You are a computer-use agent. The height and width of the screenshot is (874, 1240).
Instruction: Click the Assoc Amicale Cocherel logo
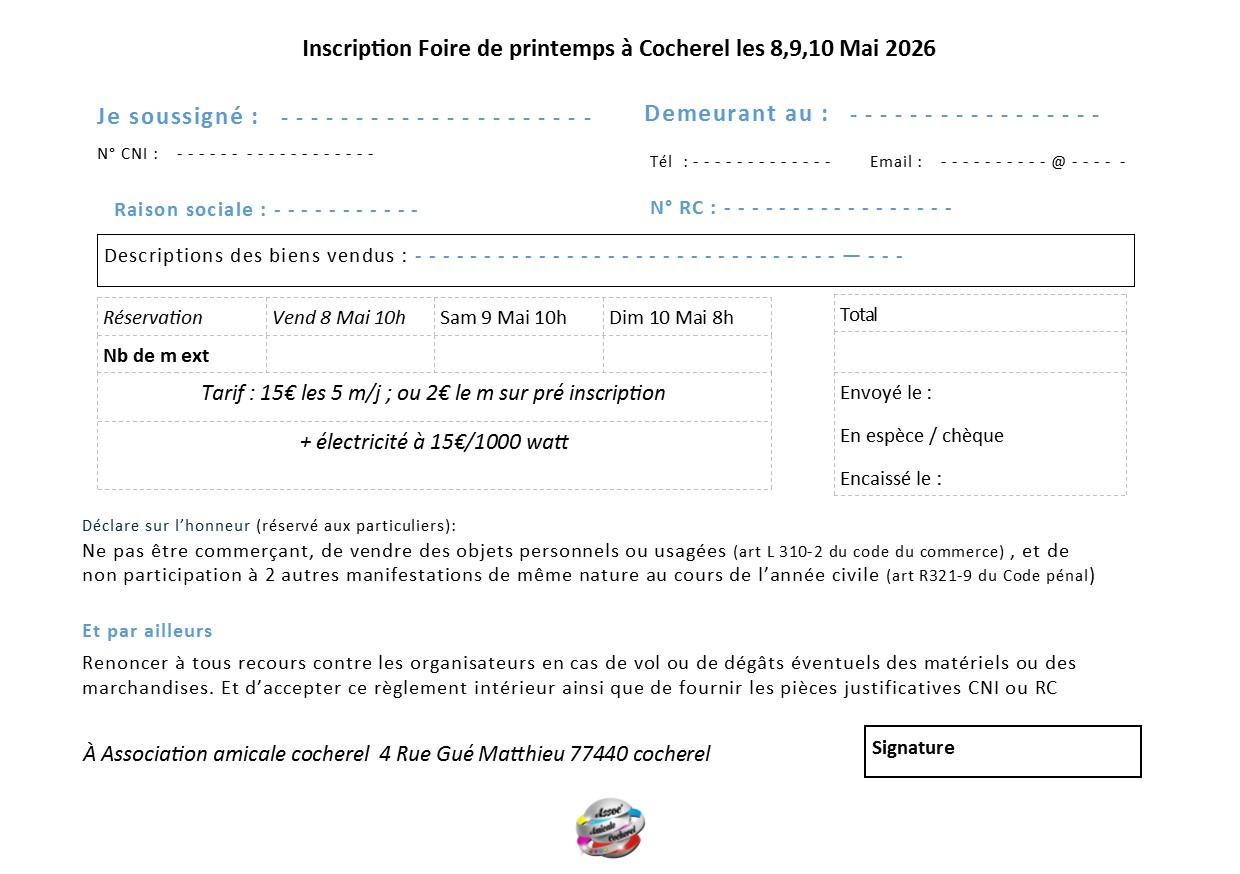coord(611,828)
